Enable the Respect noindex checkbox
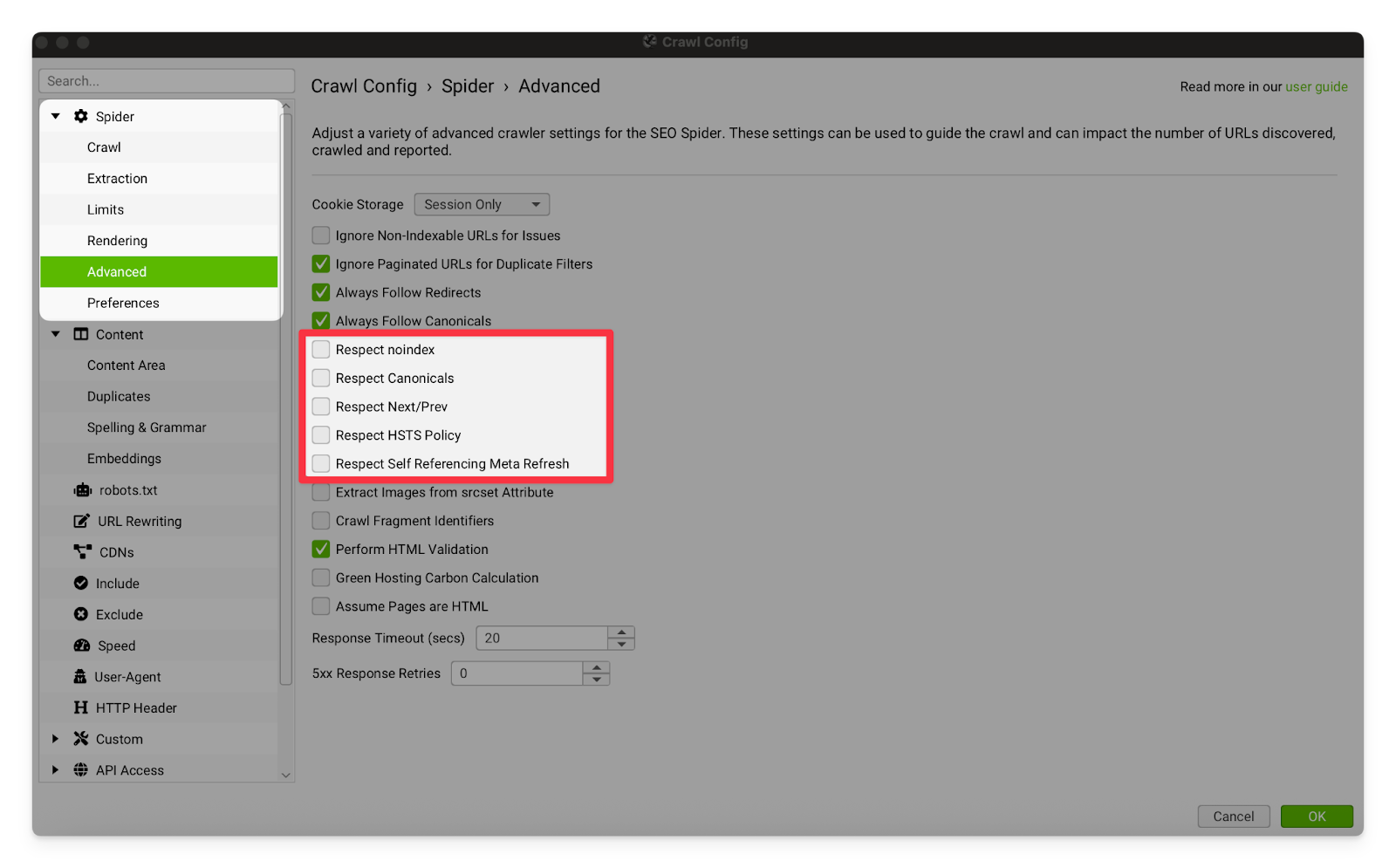1396x868 pixels. click(x=321, y=350)
